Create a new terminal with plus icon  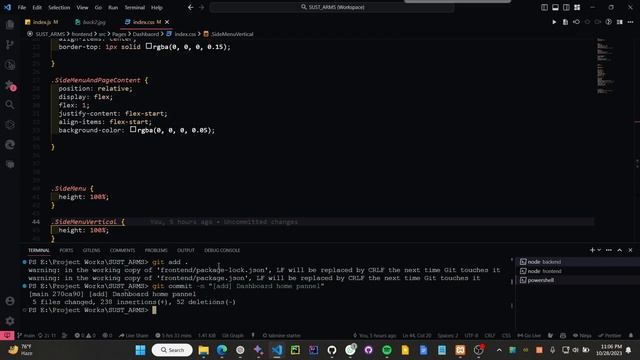click(592, 250)
